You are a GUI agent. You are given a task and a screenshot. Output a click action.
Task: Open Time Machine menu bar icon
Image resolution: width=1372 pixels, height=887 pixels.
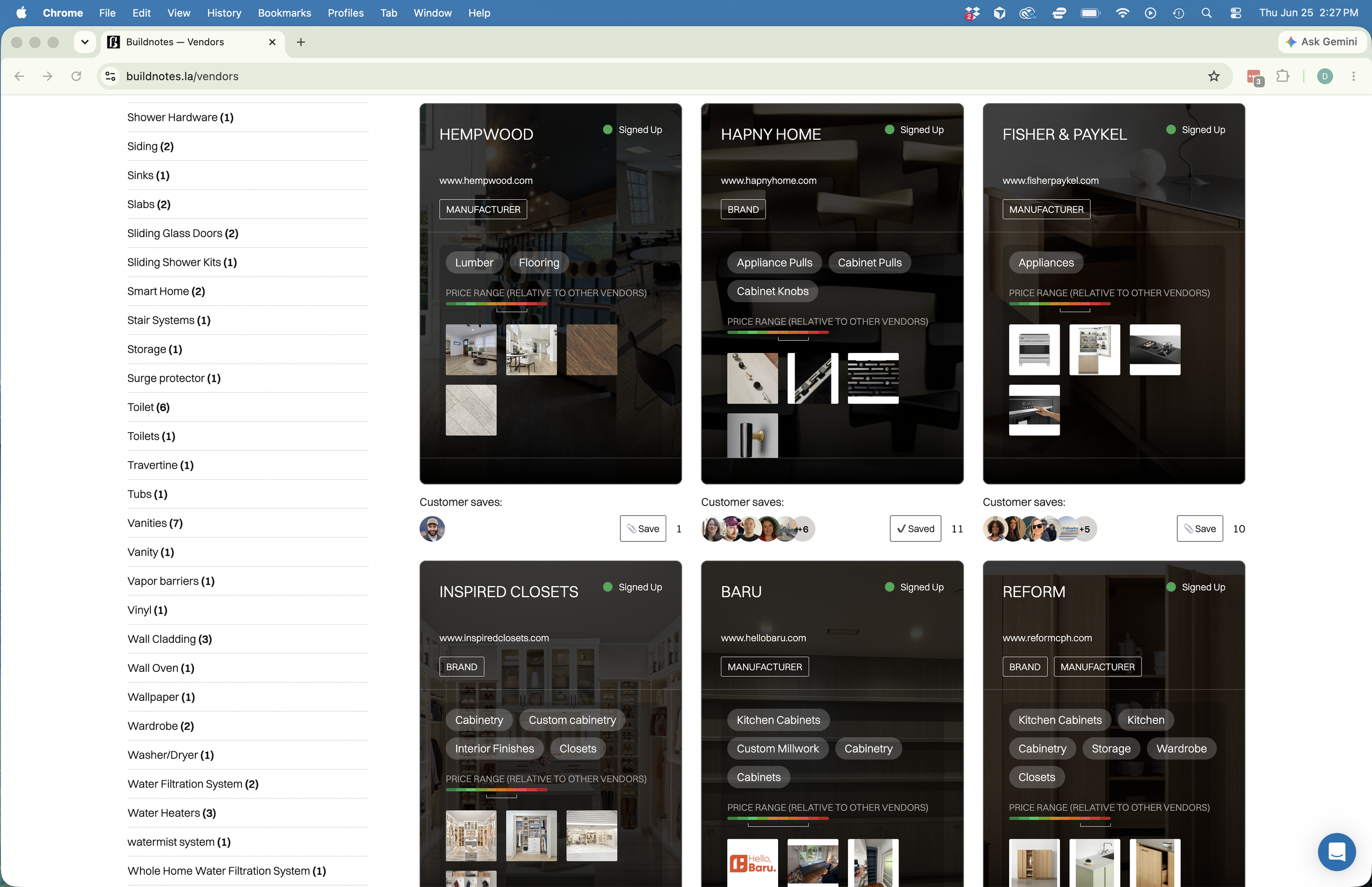click(x=1178, y=13)
